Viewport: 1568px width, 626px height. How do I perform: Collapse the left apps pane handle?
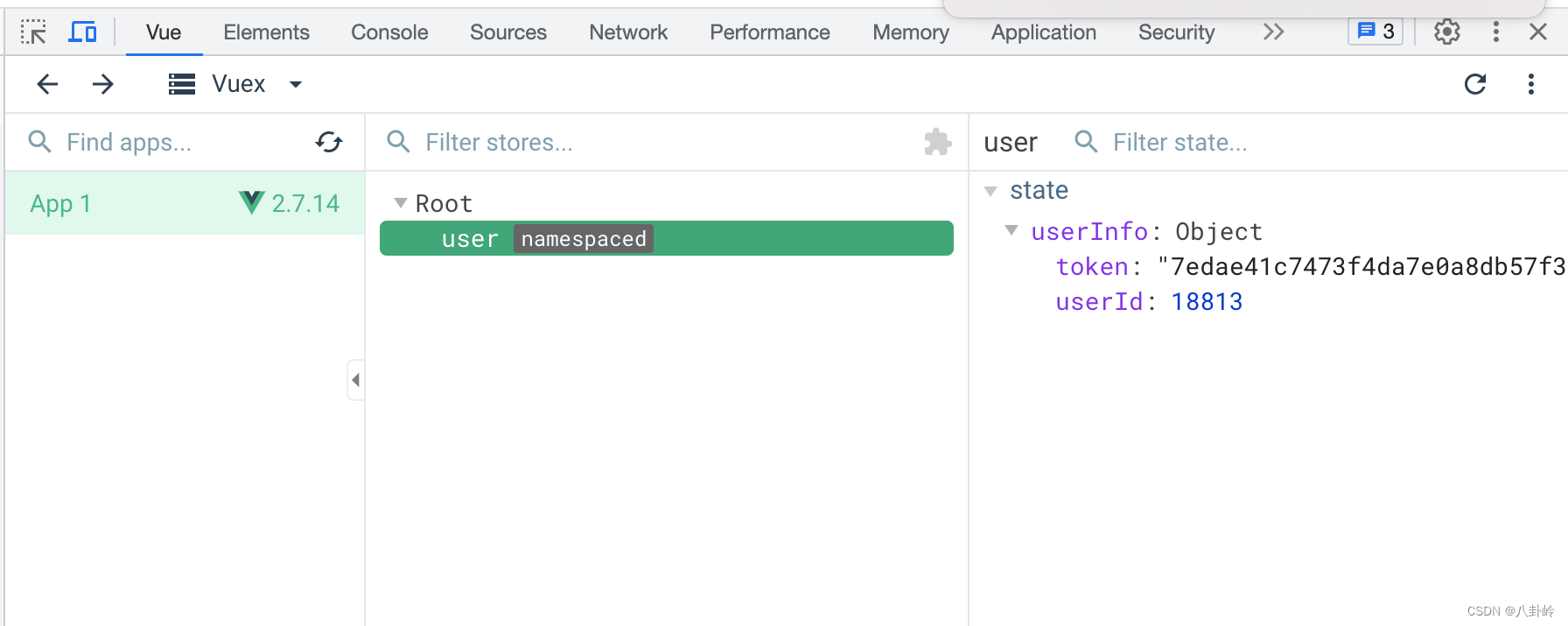355,380
